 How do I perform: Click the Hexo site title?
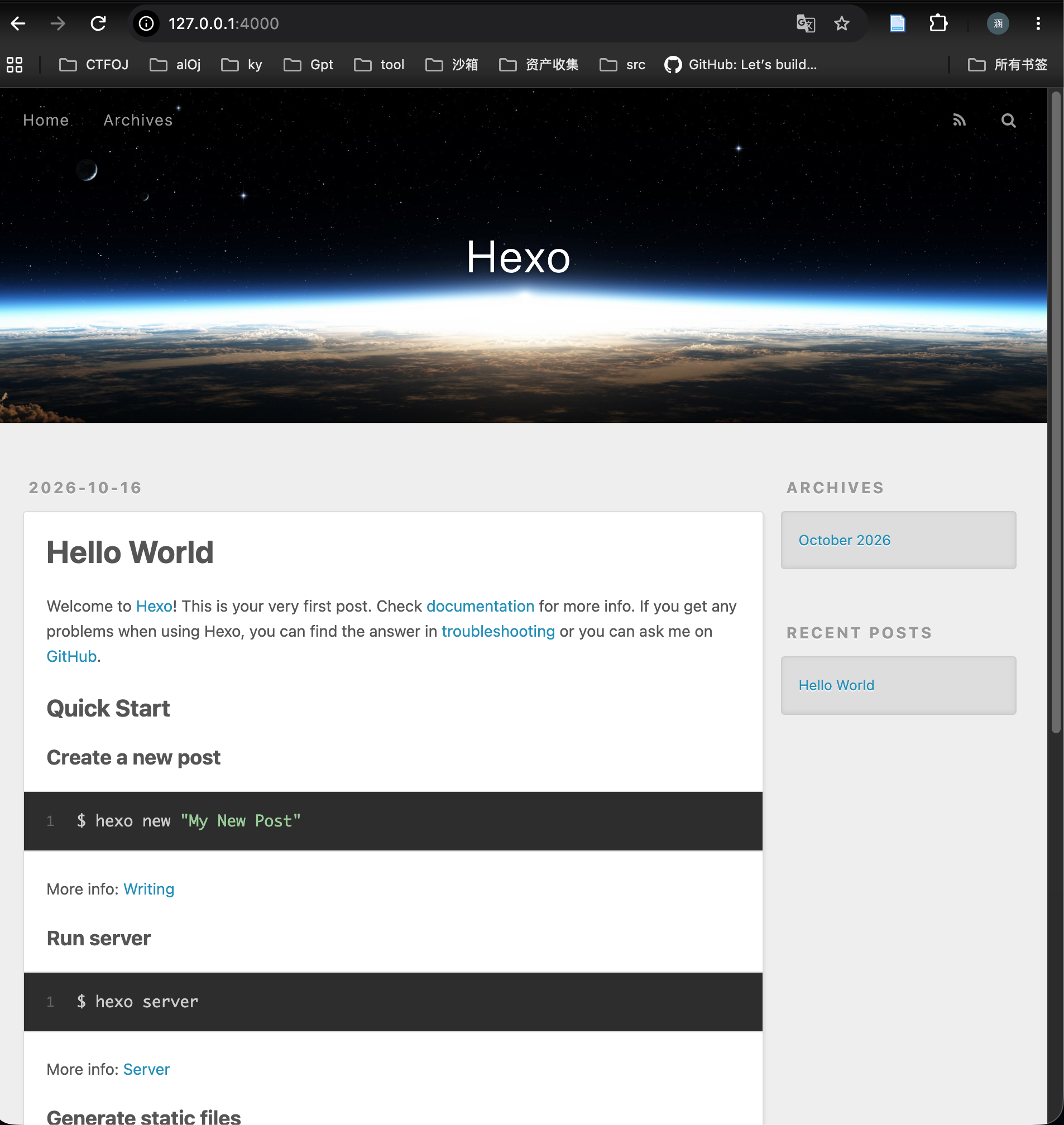[519, 257]
